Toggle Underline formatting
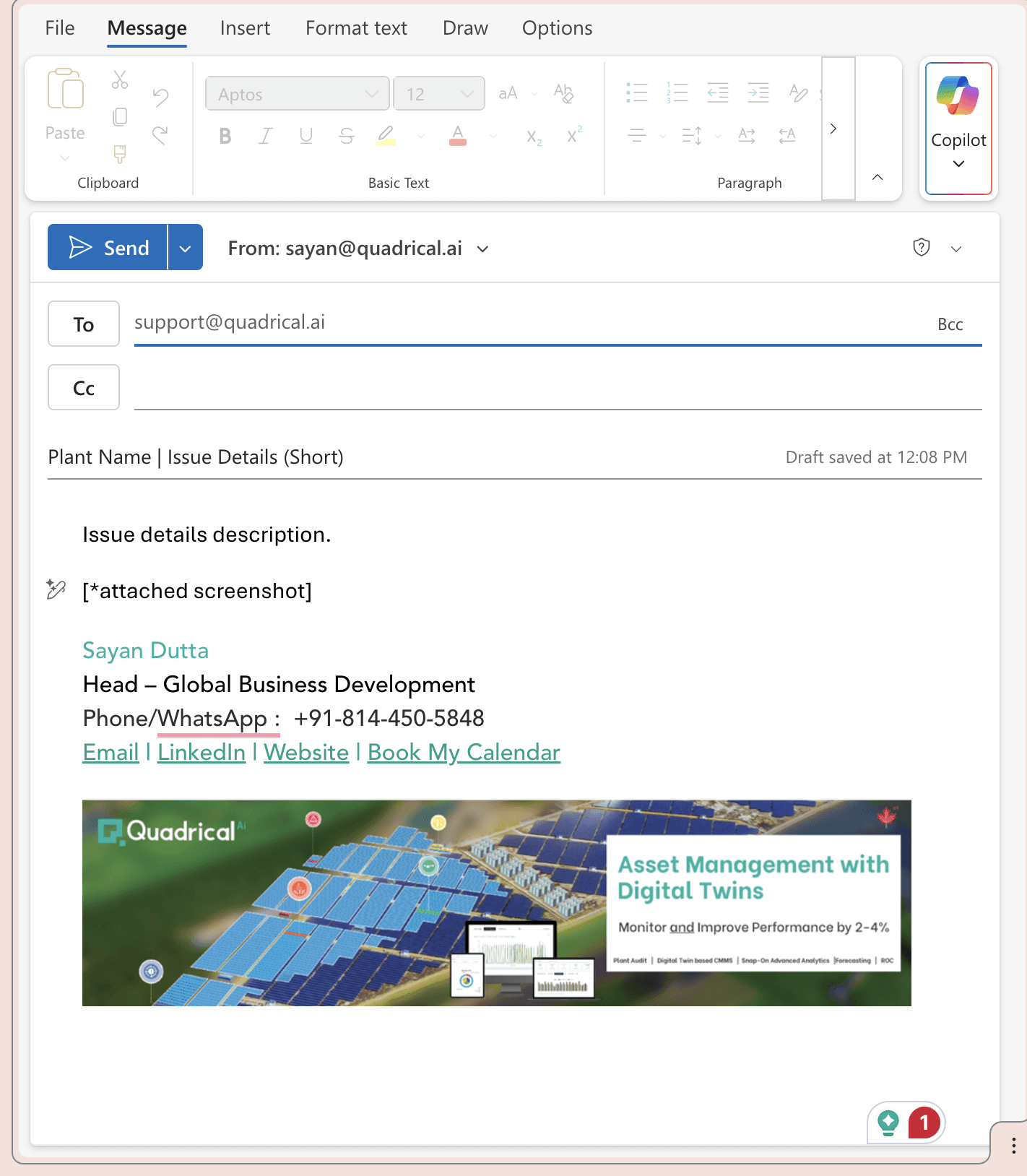 pos(306,136)
